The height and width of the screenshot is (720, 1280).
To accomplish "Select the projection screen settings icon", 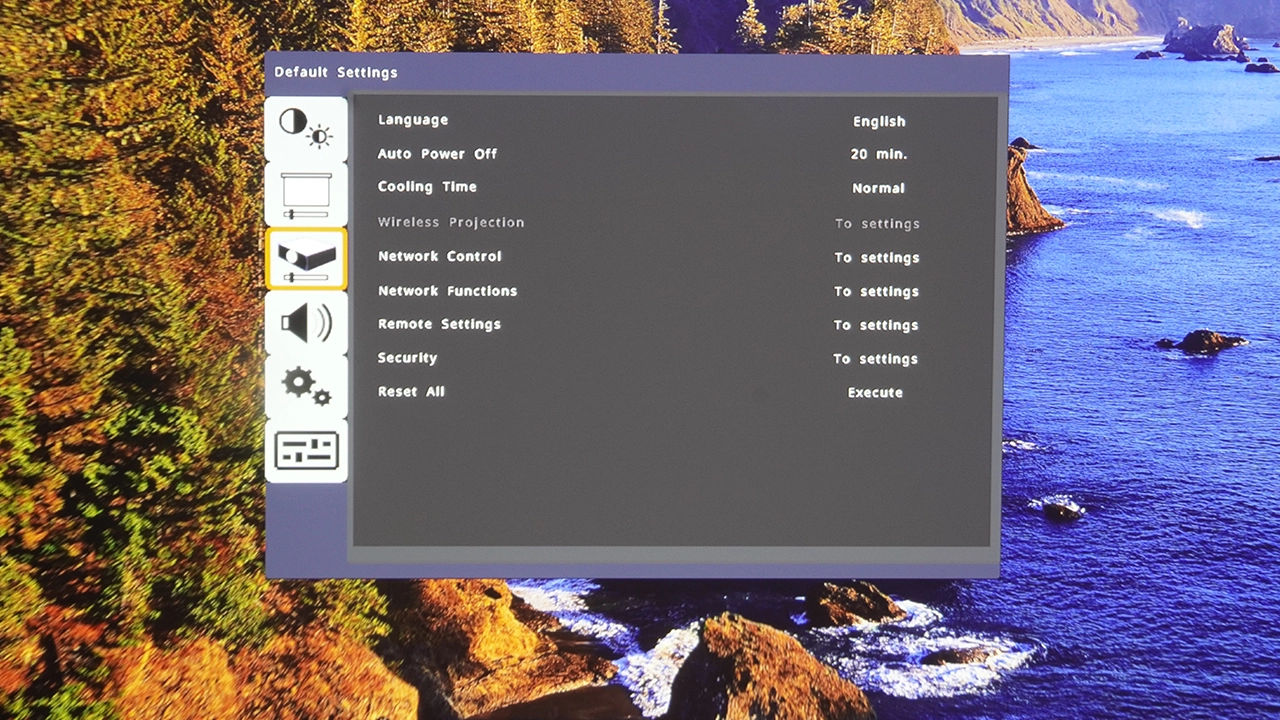I will (306, 194).
